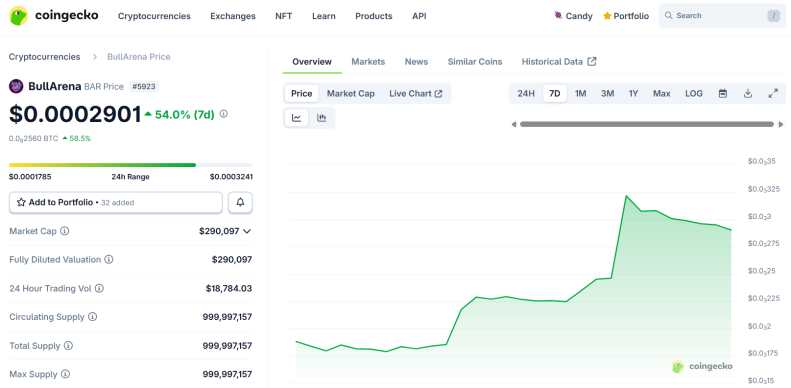This screenshot has width=791, height=388.
Task: Open the NFT nav menu
Action: tap(284, 16)
